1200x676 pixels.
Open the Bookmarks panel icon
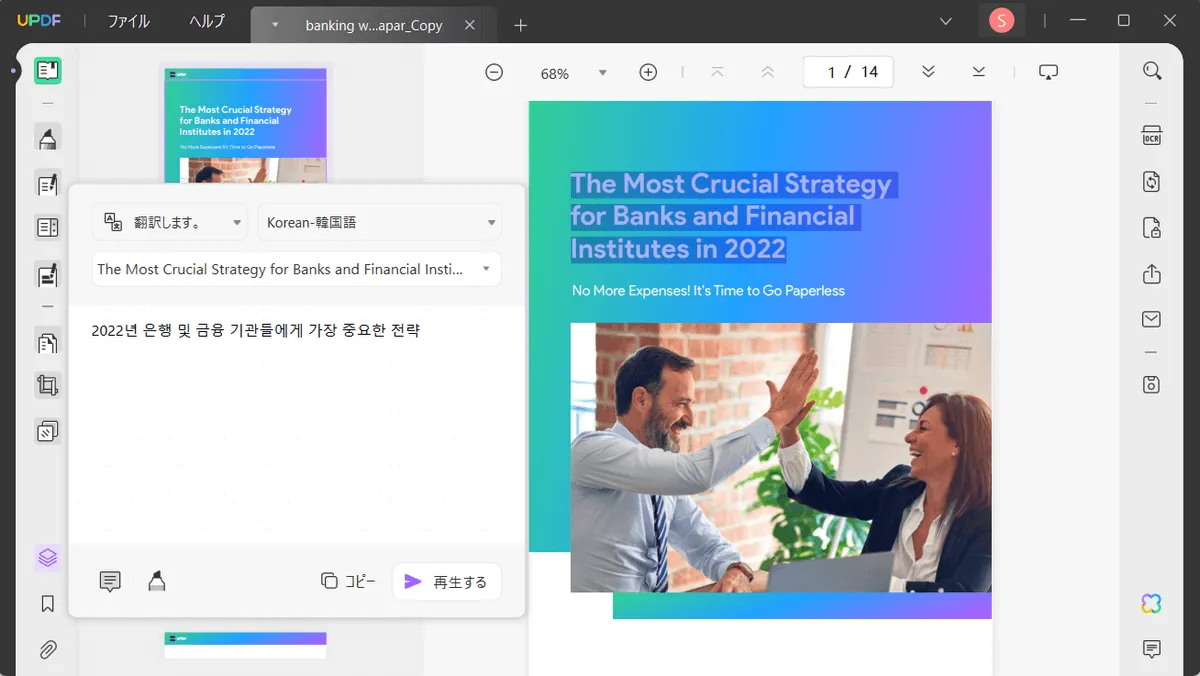(x=47, y=604)
